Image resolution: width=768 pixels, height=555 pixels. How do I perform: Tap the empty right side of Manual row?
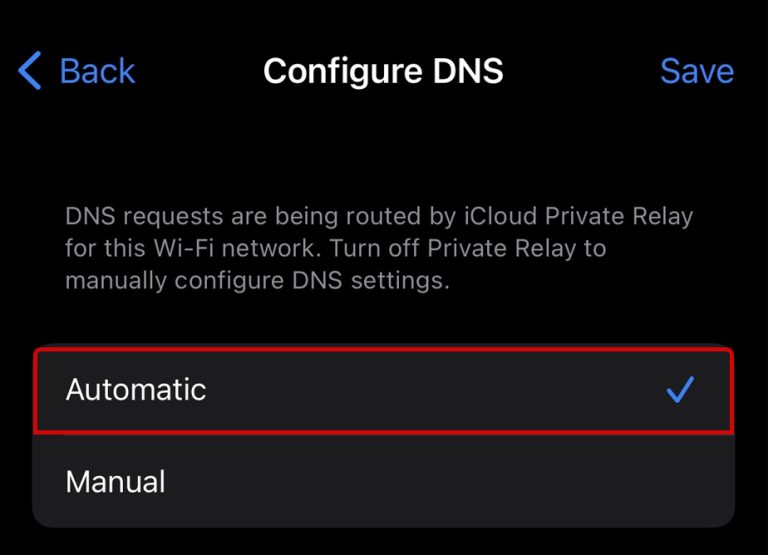pos(600,482)
